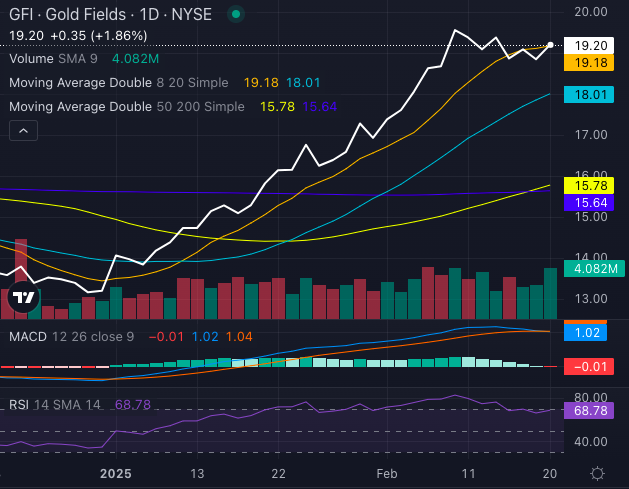Click the 68.78 RSI axis tag
The height and width of the screenshot is (489, 629).
(x=589, y=411)
